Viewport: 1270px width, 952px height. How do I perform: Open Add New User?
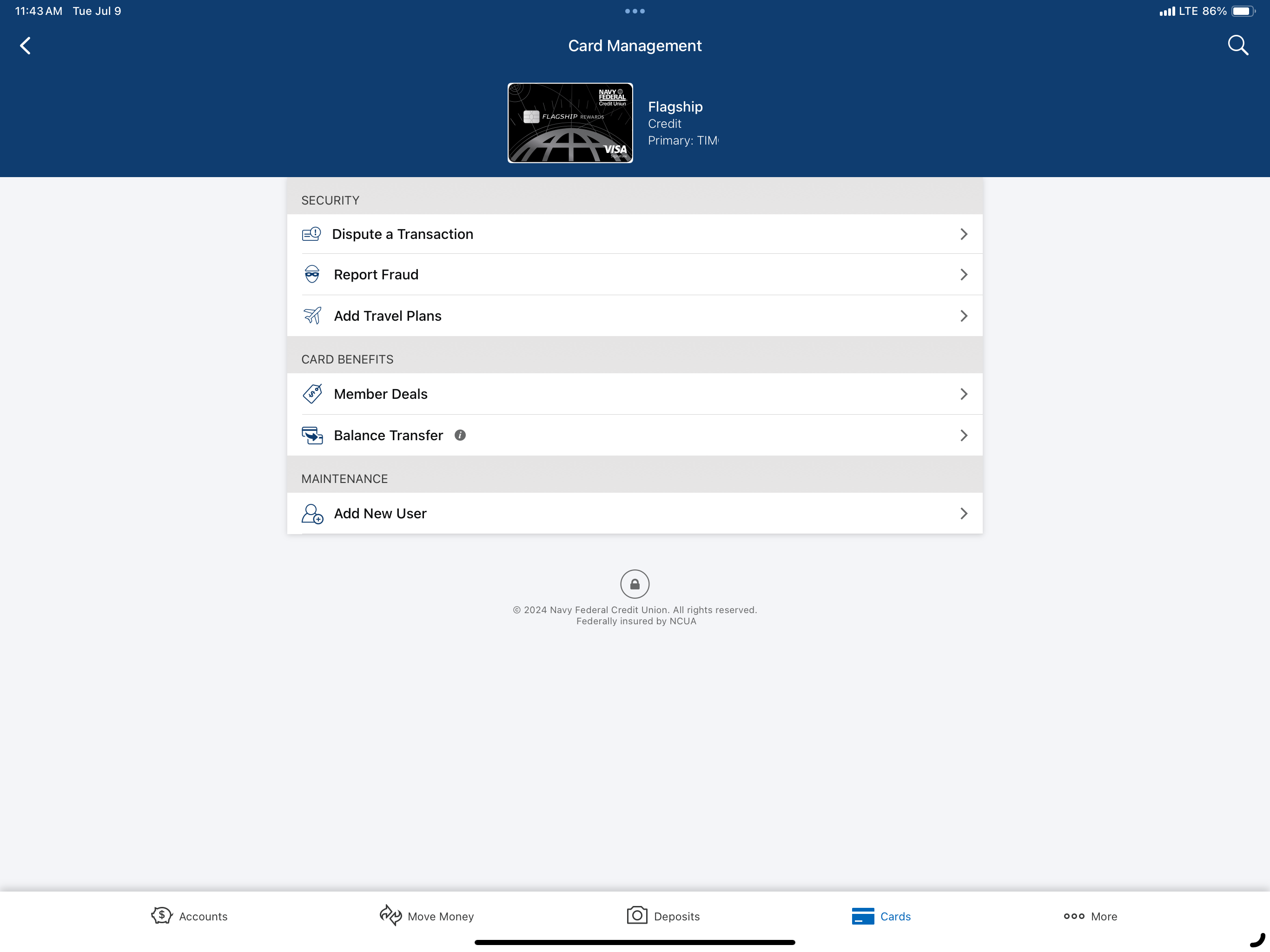635,513
